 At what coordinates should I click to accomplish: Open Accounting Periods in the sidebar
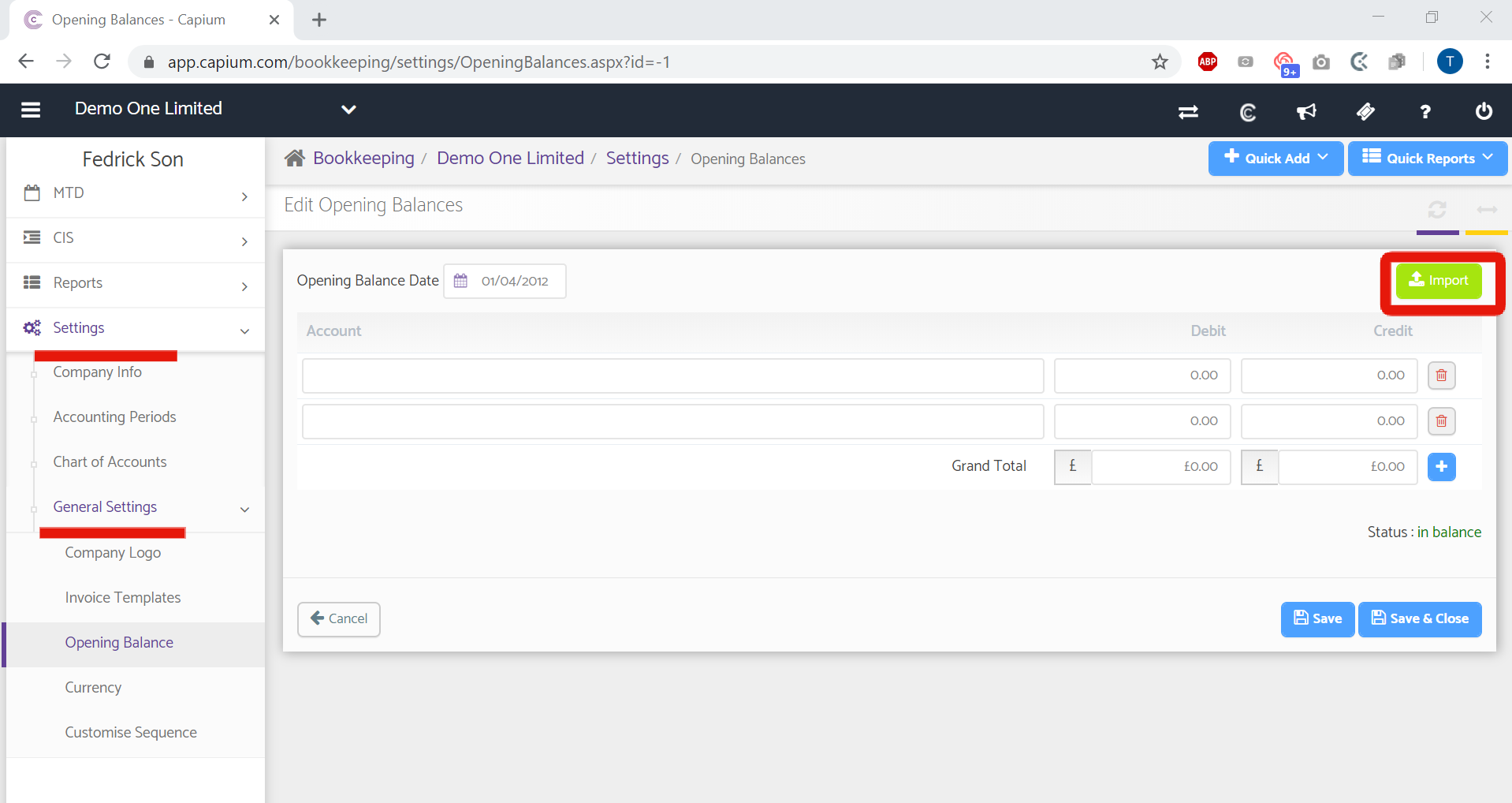(114, 417)
